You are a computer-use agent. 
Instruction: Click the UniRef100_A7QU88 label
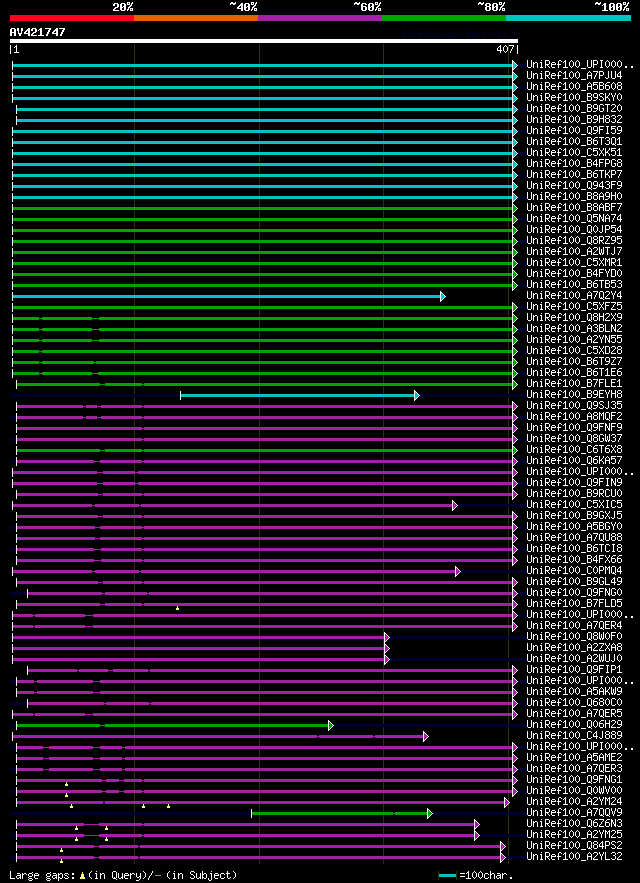click(x=574, y=537)
